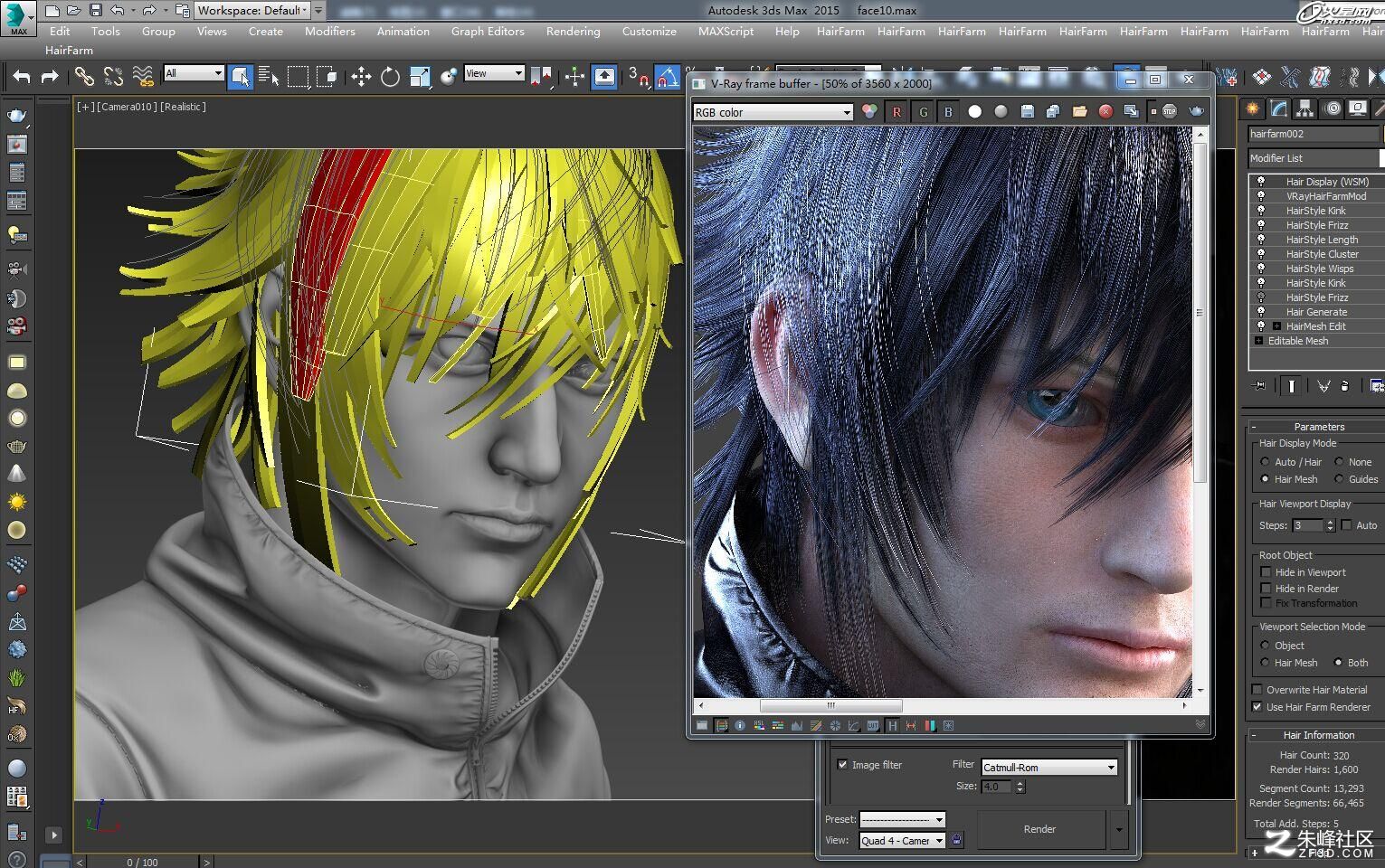Save image from V-Ray frame buffer
The image size is (1385, 868).
click(x=1027, y=111)
